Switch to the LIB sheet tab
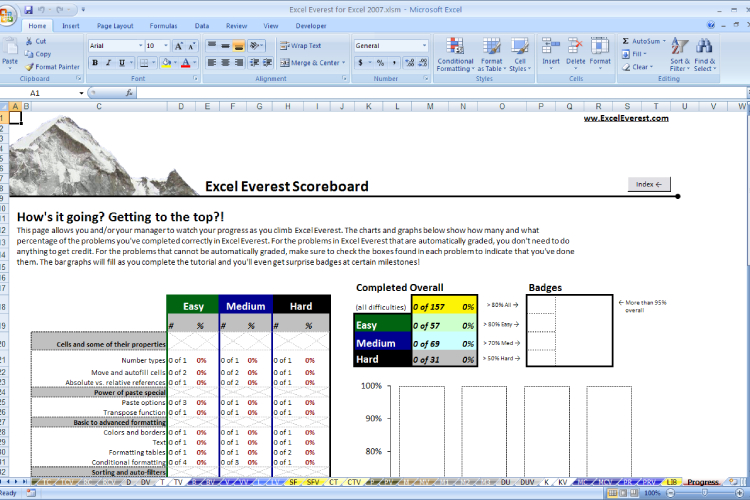 (x=672, y=482)
